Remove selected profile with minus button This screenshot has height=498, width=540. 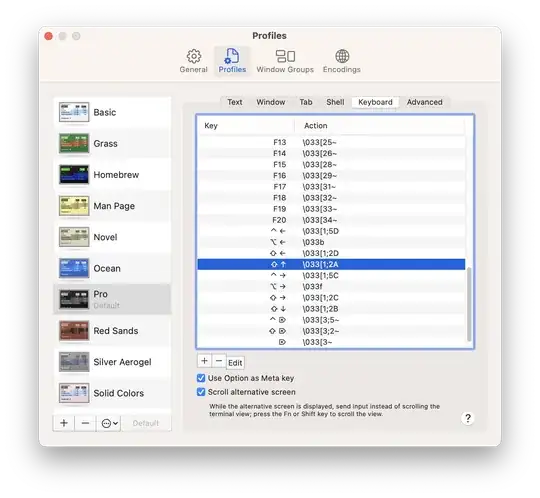85,423
